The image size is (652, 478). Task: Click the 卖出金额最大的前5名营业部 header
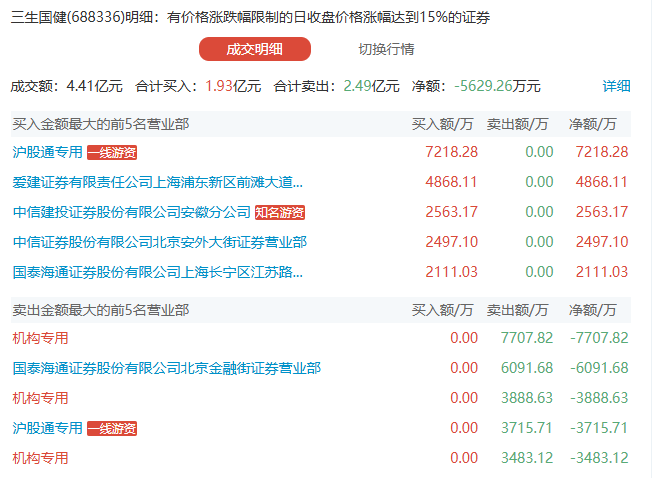(101, 310)
